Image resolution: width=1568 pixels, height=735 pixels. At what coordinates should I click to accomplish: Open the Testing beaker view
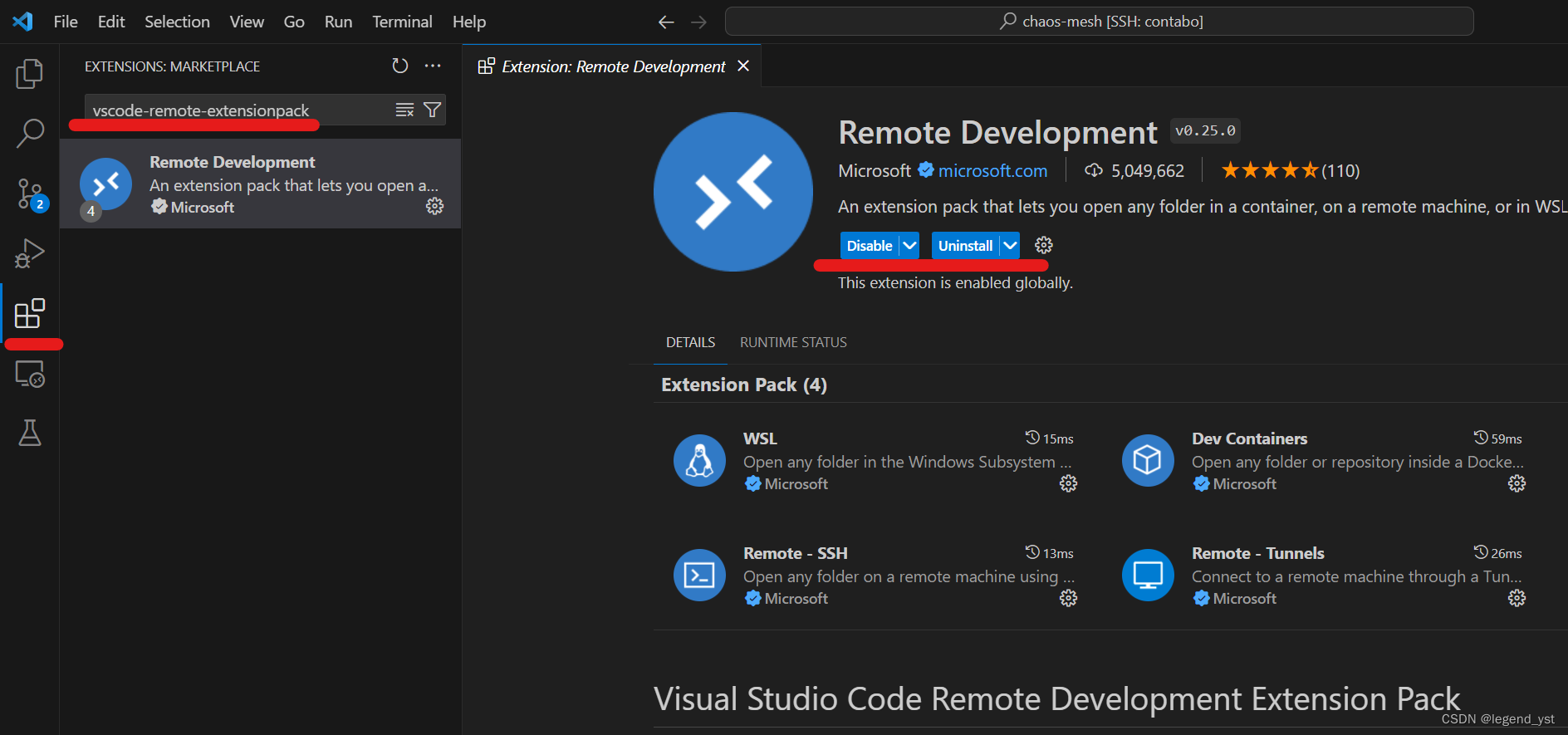point(30,433)
